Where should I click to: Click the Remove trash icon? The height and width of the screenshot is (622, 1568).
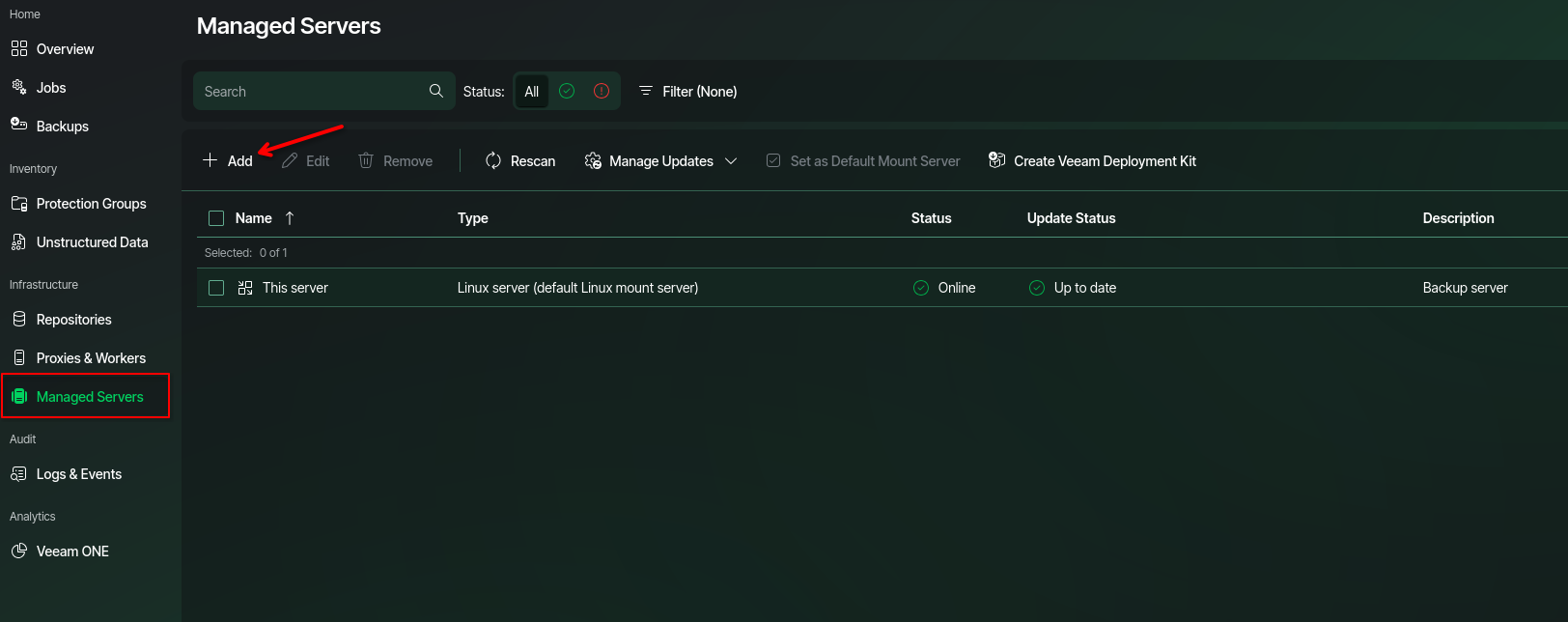pyautogui.click(x=366, y=160)
